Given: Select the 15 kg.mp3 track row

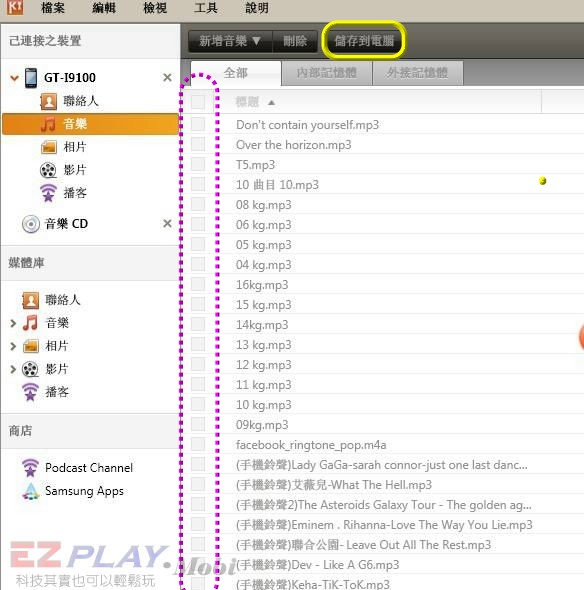Looking at the screenshot, I should [x=383, y=304].
